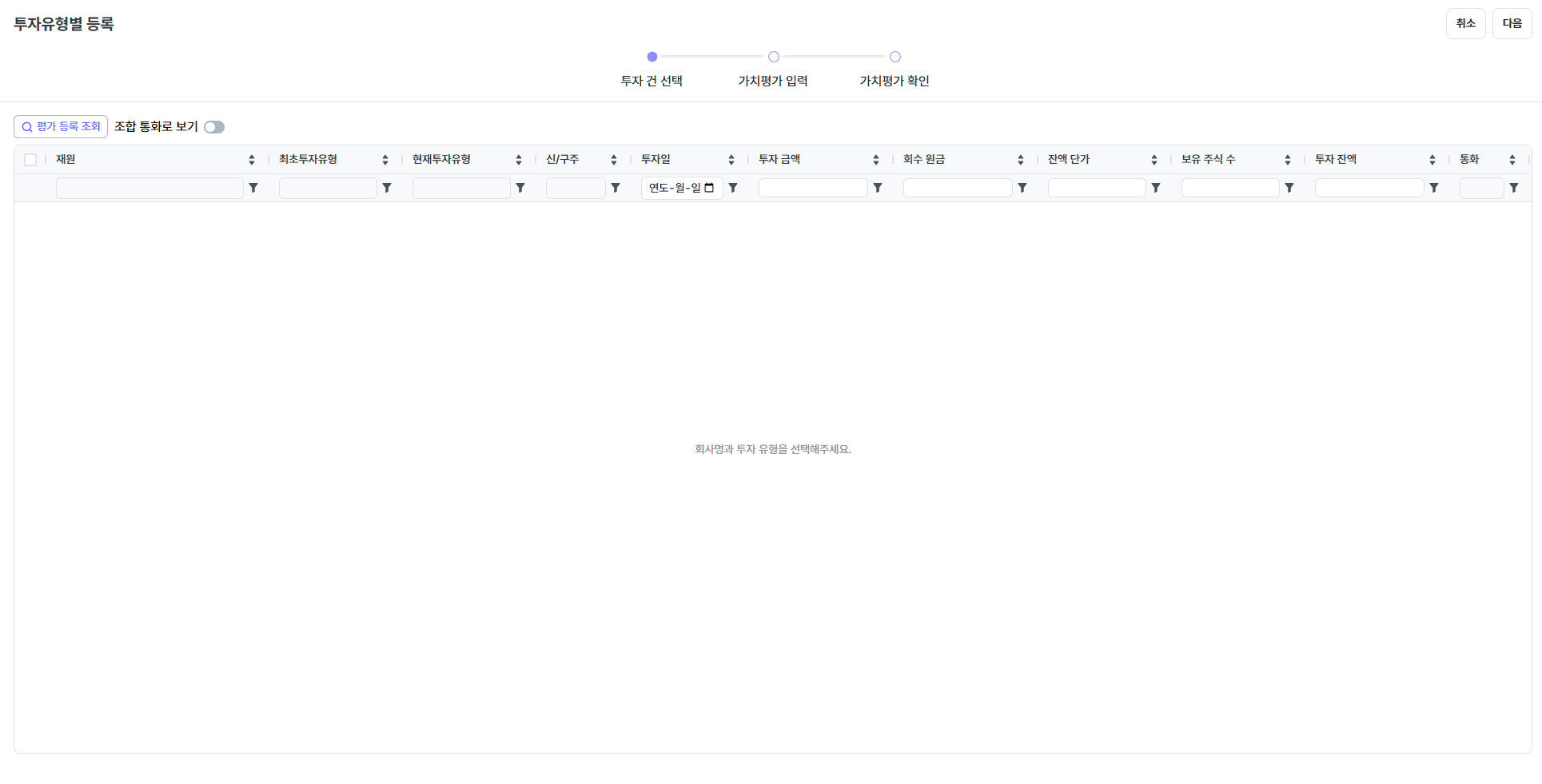This screenshot has height=784, width=1542.
Task: Focus the 통화 filter input
Action: click(1482, 188)
